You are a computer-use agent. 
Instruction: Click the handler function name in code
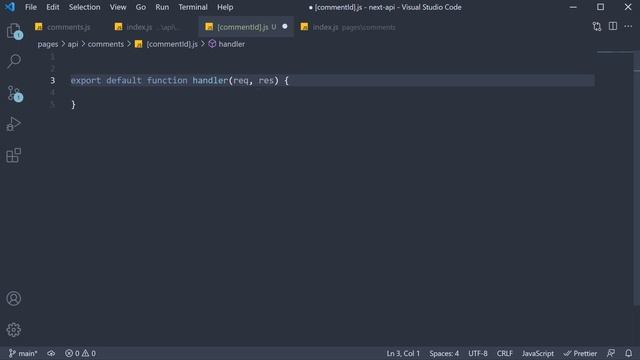(x=210, y=80)
